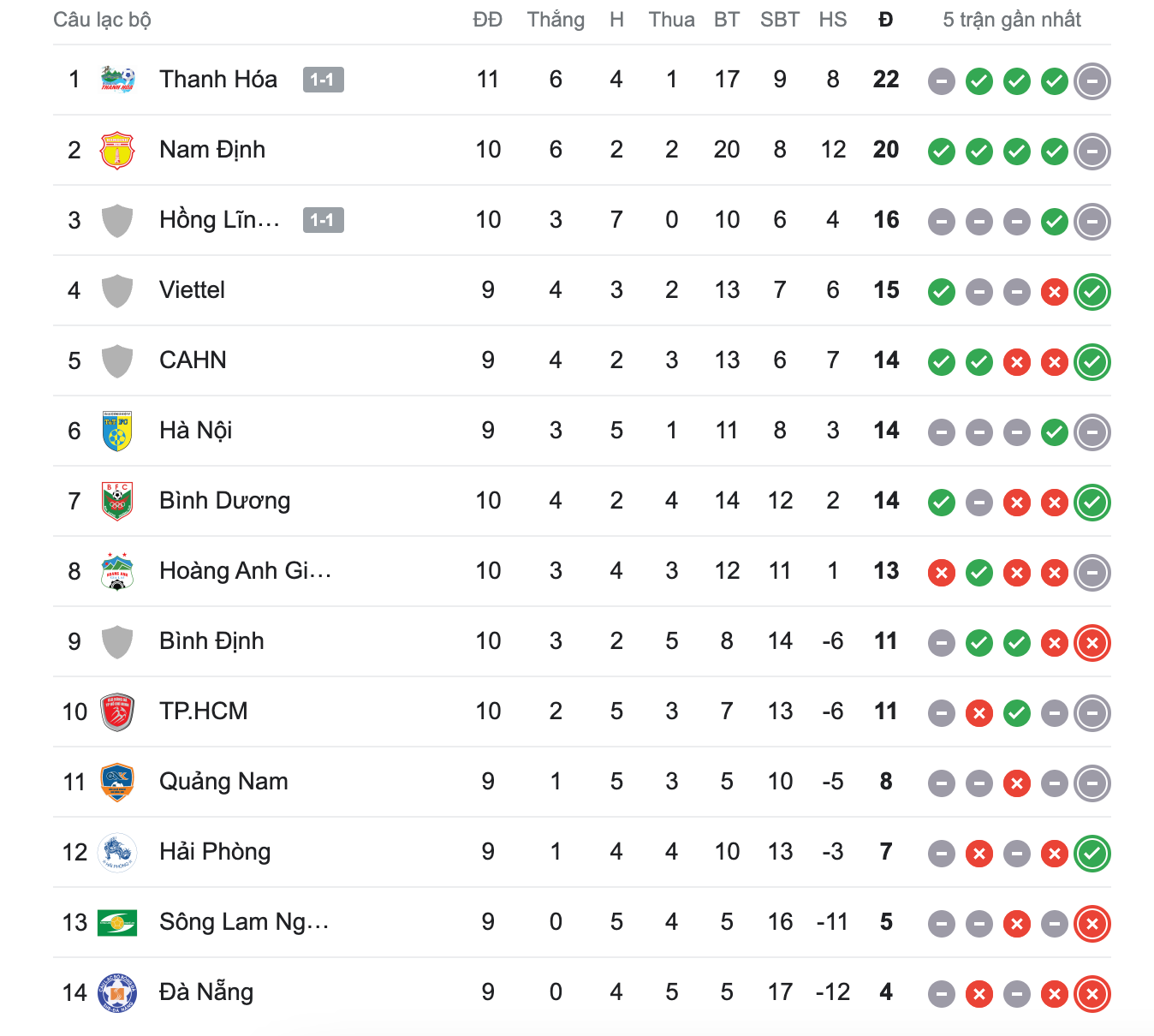Select the Bình Định team name
This screenshot has width=1154, height=1036.
pyautogui.click(x=211, y=641)
